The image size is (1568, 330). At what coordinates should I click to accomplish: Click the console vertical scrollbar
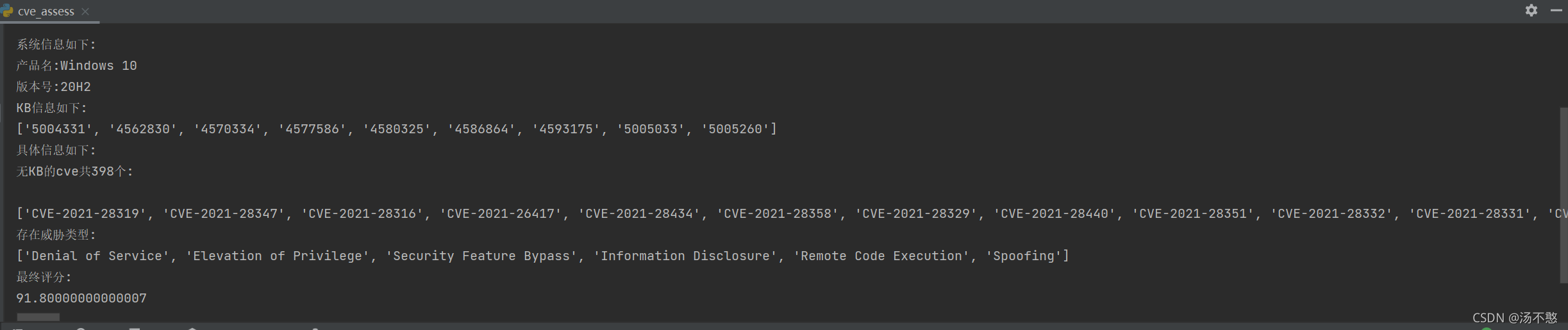1564,195
